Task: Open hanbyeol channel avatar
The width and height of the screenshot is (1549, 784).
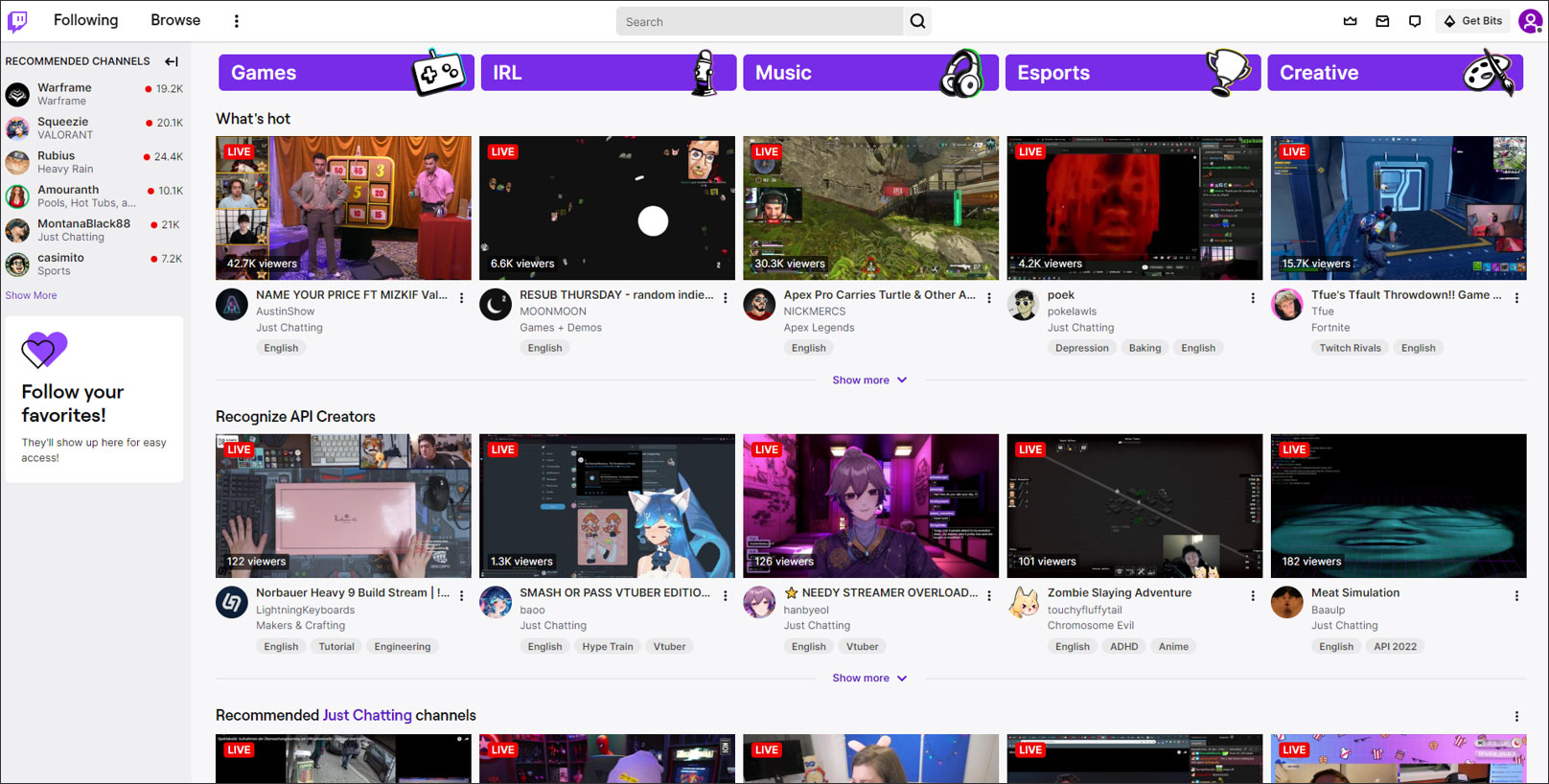Action: tap(759, 603)
